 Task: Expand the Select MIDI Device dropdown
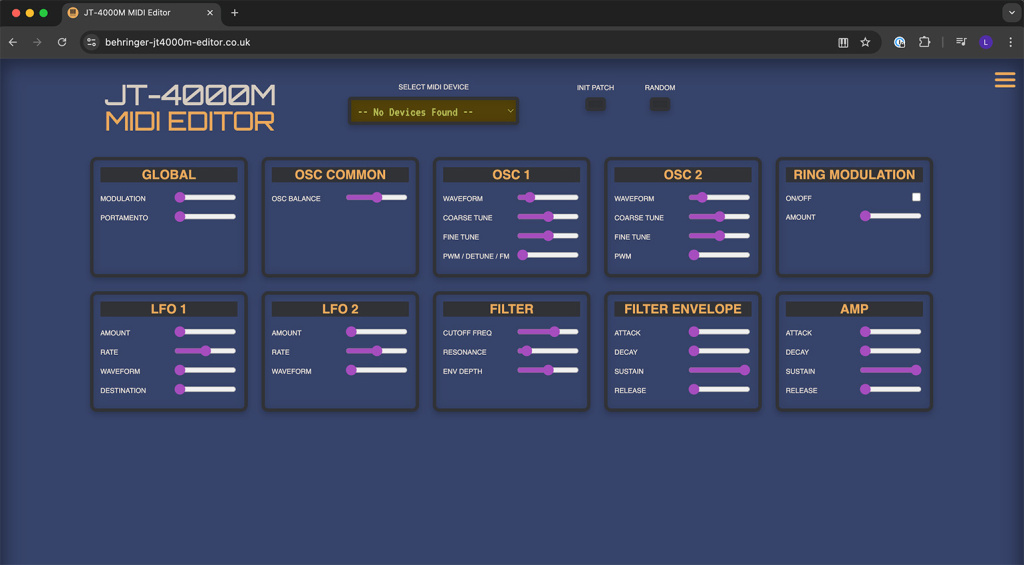(x=433, y=111)
